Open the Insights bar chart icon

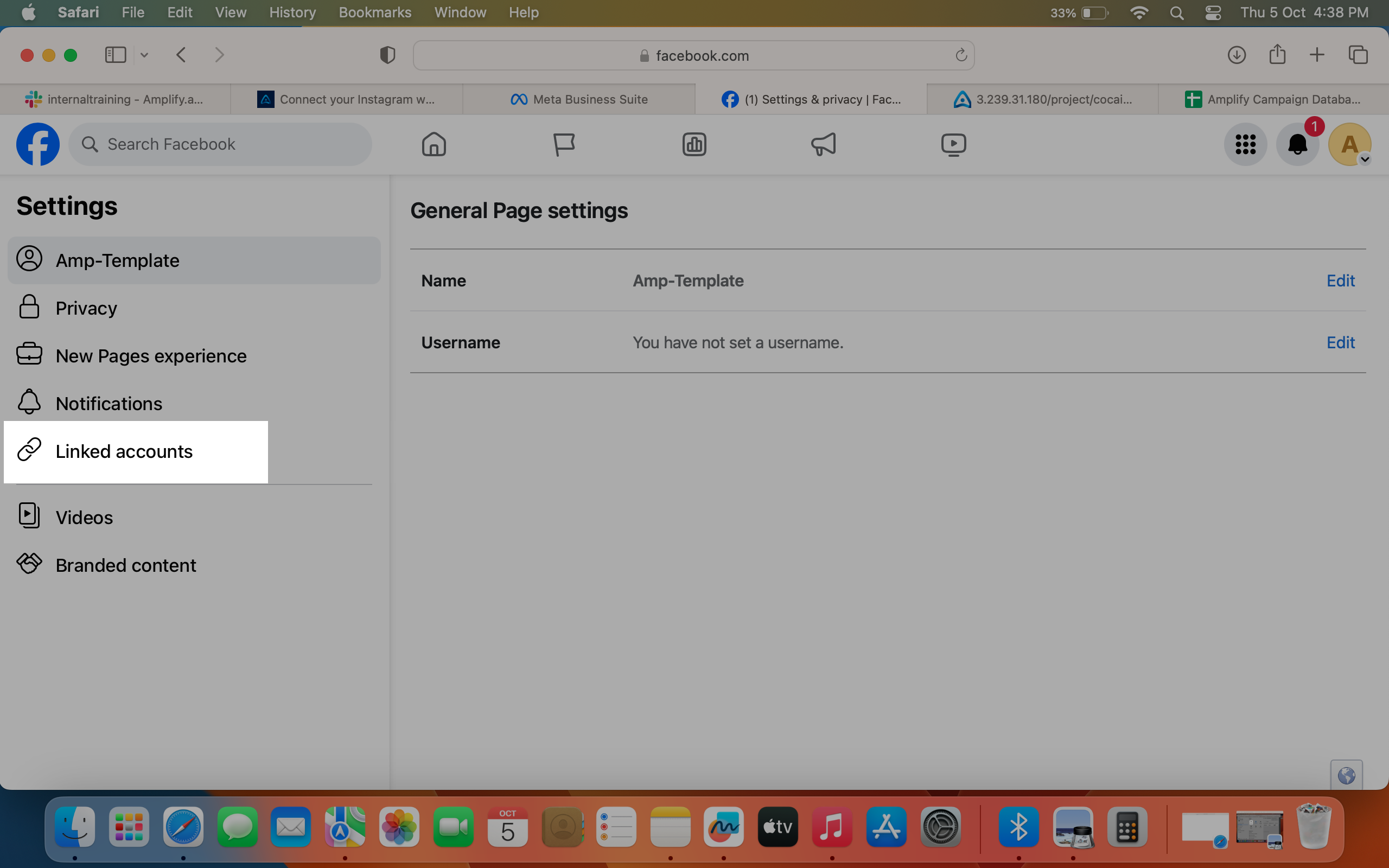(694, 144)
